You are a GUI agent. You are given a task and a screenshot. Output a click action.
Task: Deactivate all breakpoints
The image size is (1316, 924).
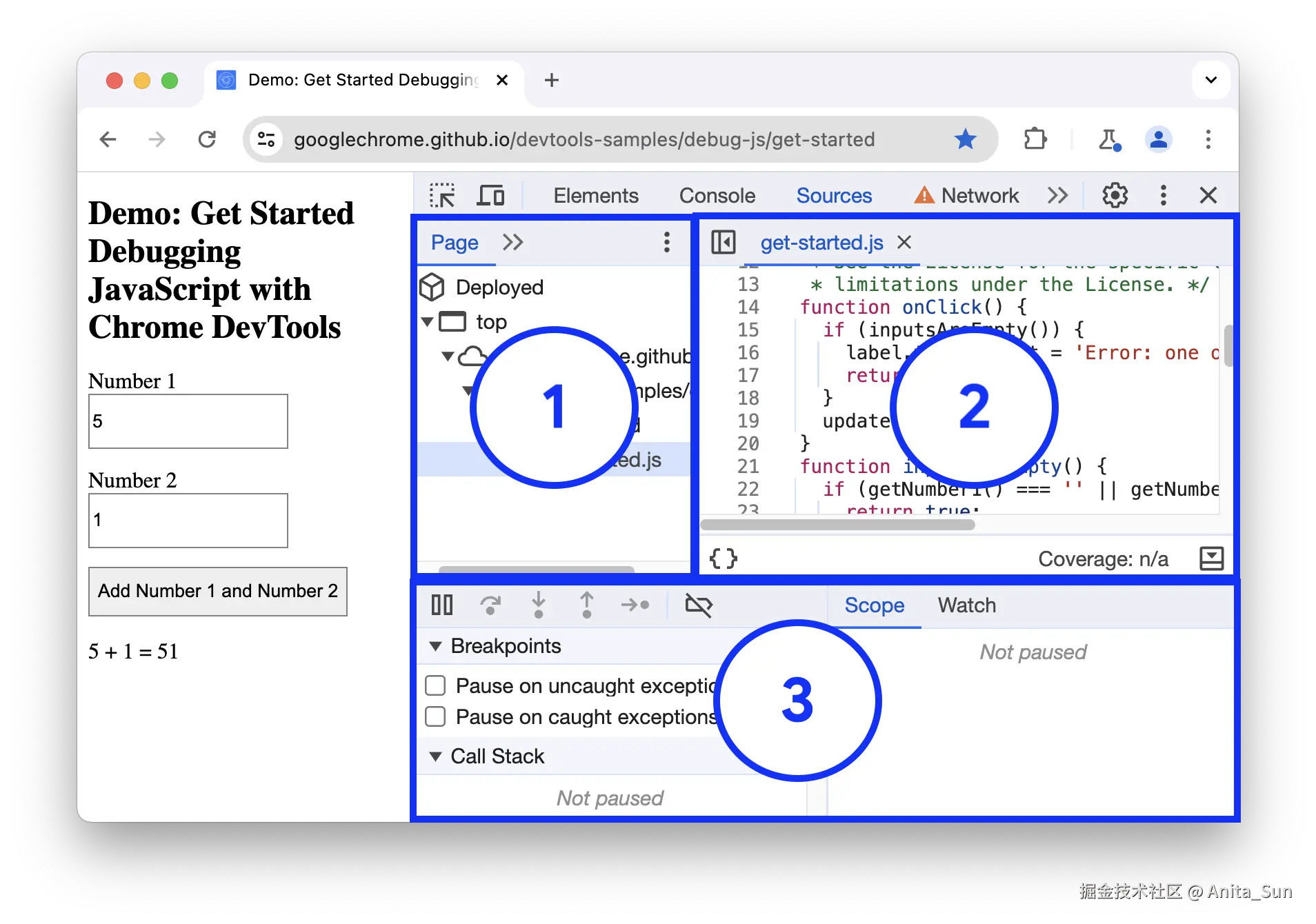(699, 605)
